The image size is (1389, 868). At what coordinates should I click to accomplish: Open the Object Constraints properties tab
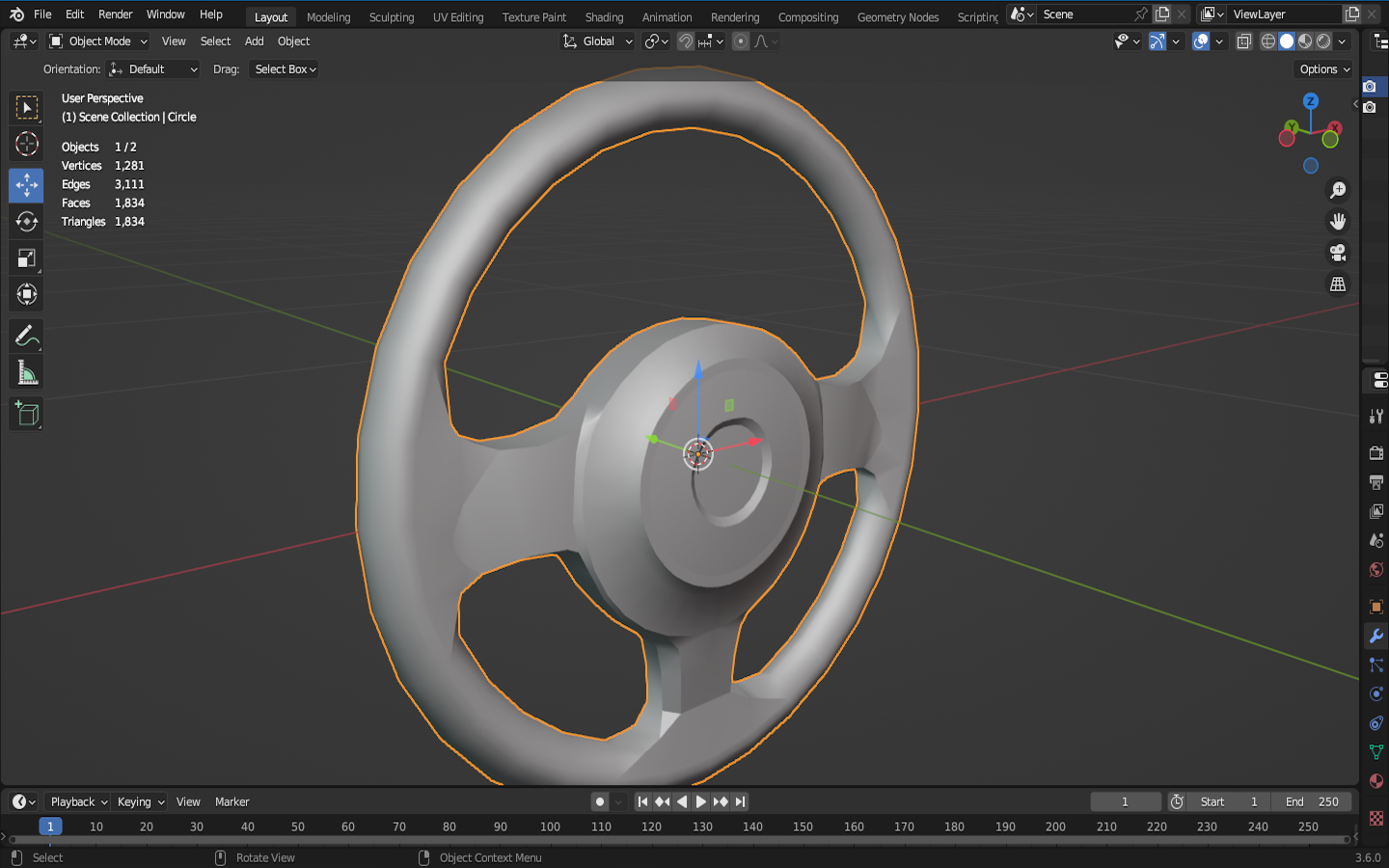[x=1376, y=722]
